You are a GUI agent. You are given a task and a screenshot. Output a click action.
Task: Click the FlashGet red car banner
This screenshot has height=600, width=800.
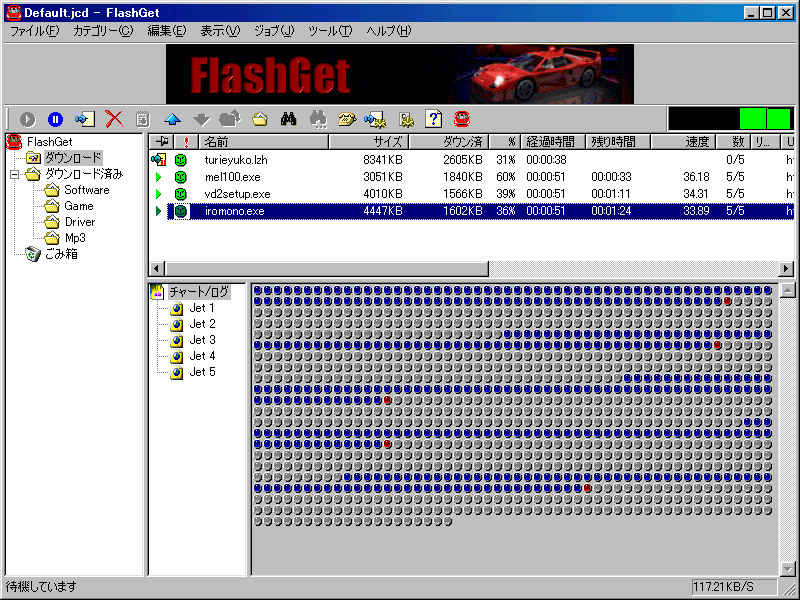click(x=400, y=74)
